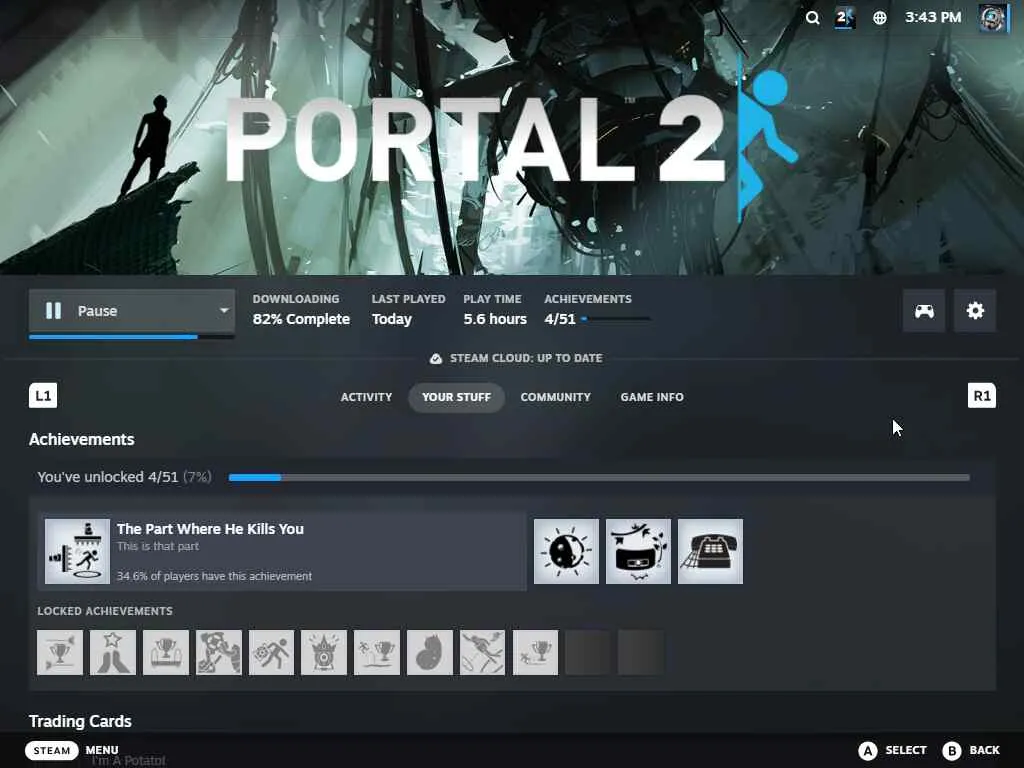
Task: Click the Achievements section heading
Action: (82, 440)
